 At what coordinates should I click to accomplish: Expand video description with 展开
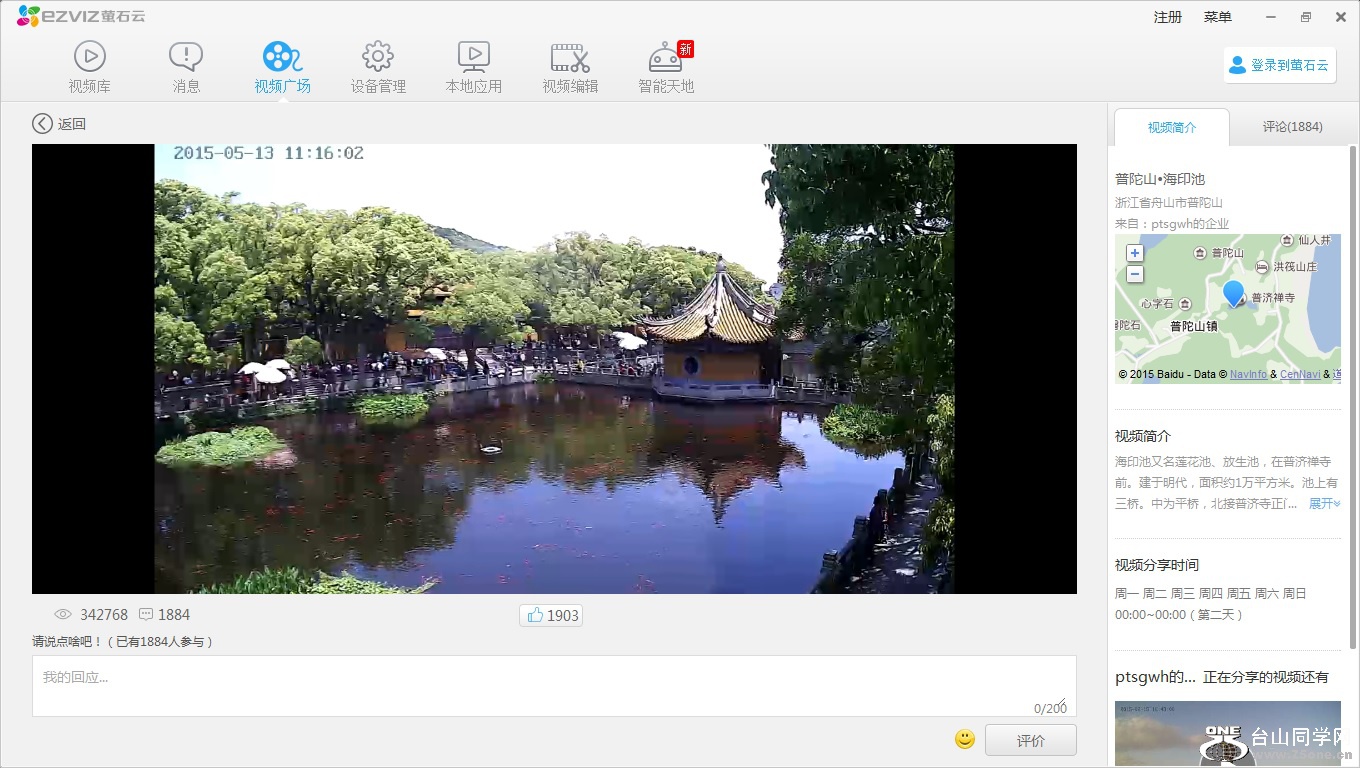point(1324,504)
